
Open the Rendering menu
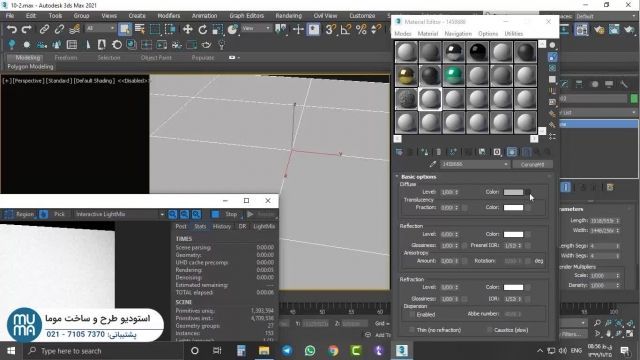(x=288, y=16)
